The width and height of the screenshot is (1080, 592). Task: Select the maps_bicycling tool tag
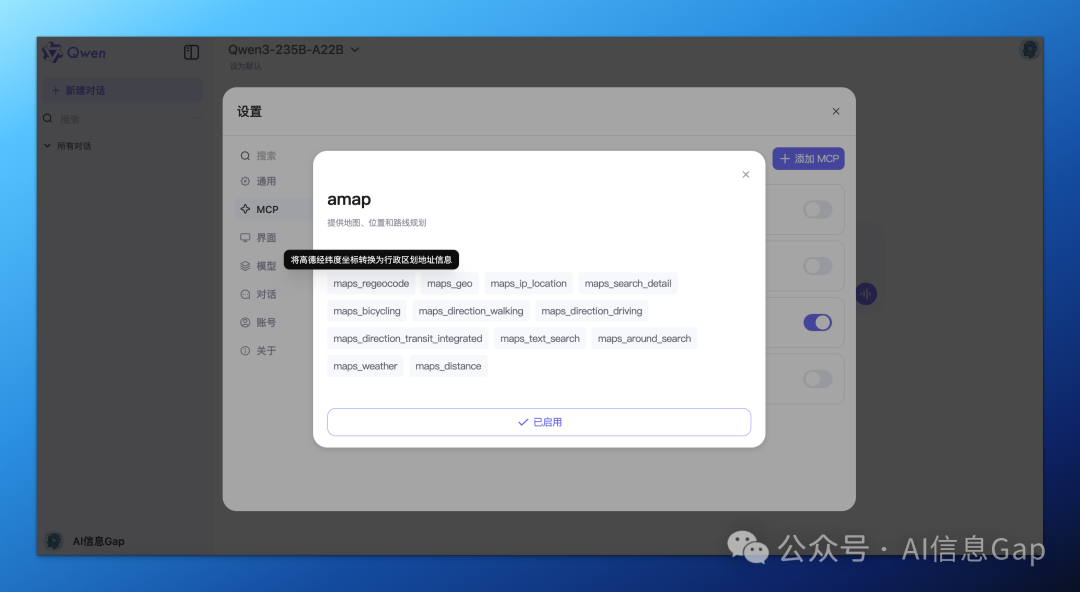click(366, 311)
